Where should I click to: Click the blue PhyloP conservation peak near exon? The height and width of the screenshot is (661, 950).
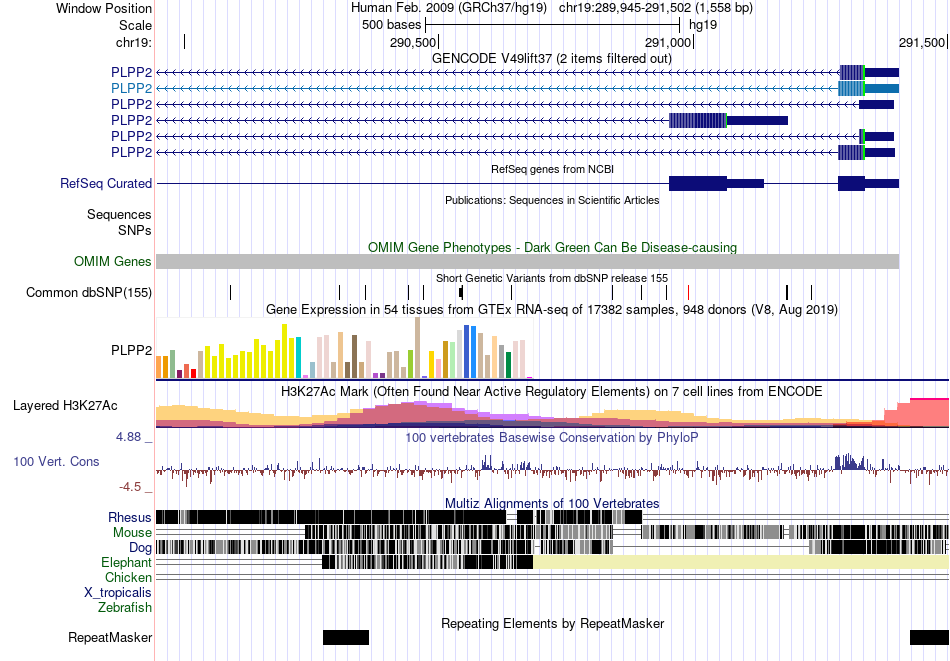pos(851,462)
